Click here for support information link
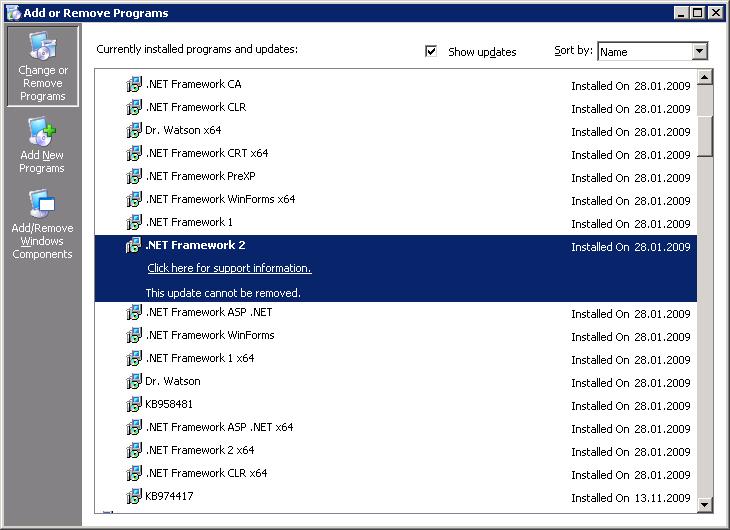The width and height of the screenshot is (730, 530). (x=229, y=268)
